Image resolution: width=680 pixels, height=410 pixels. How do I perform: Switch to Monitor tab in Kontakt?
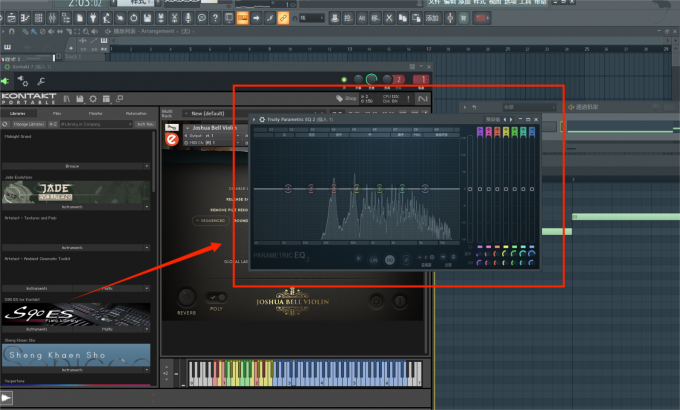95,113
